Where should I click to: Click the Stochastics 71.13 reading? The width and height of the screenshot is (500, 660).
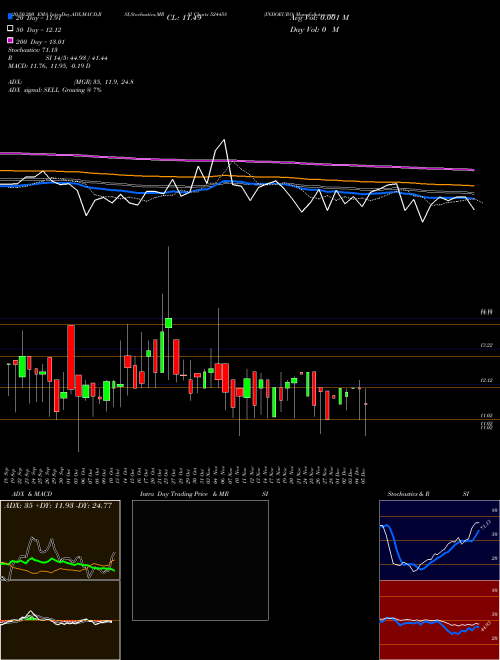[x=33, y=50]
